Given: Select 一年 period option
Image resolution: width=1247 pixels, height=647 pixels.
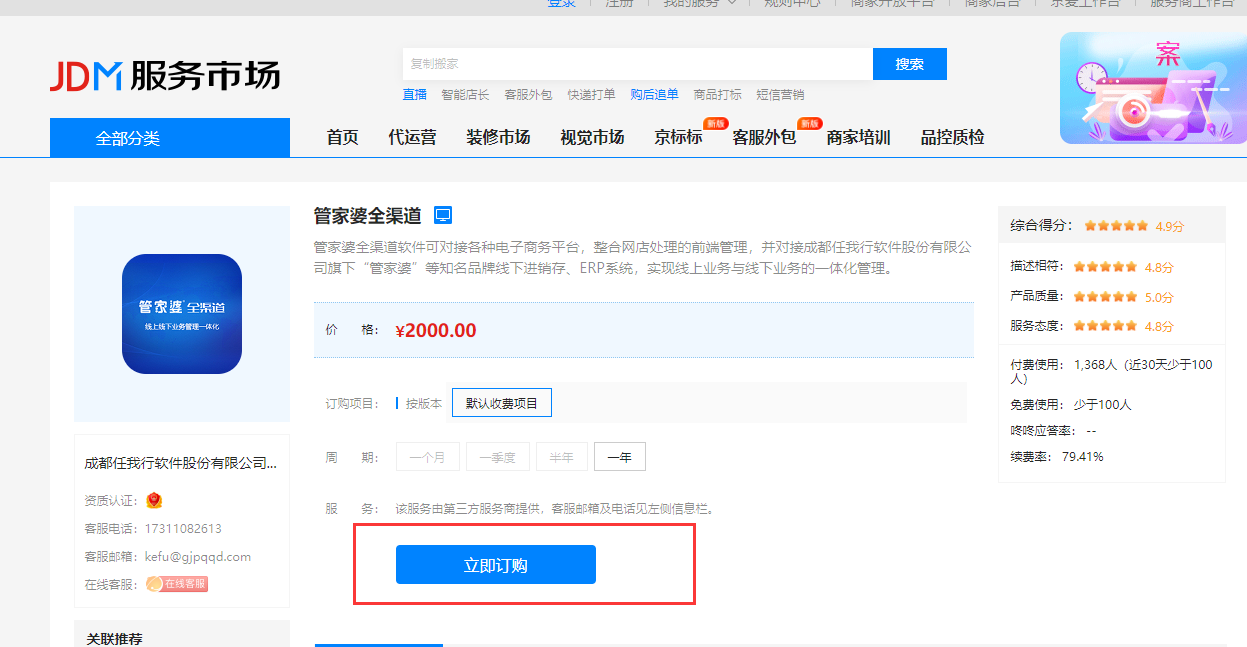Looking at the screenshot, I should (x=620, y=457).
